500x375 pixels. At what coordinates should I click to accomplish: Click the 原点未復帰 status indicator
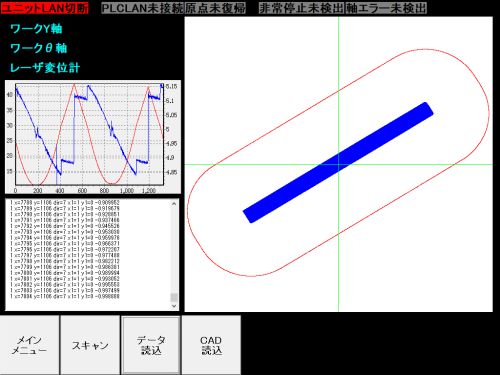pyautogui.click(x=215, y=8)
